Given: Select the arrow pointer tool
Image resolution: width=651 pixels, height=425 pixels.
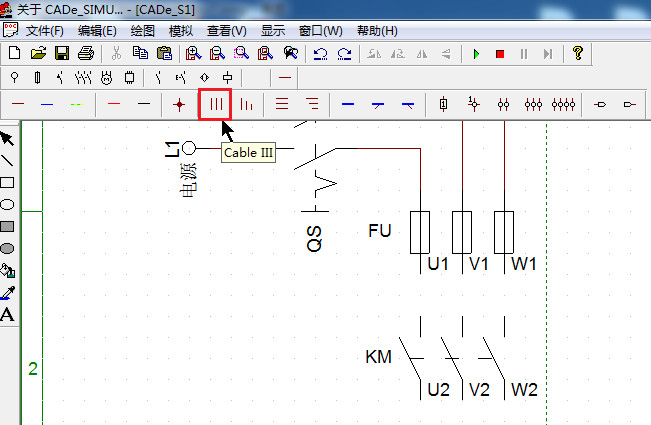Looking at the screenshot, I should coord(7,139).
